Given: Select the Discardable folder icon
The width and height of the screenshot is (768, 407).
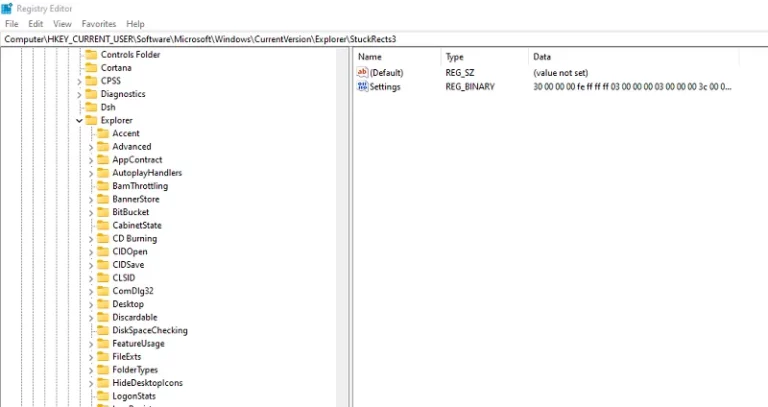Looking at the screenshot, I should click(x=103, y=317).
